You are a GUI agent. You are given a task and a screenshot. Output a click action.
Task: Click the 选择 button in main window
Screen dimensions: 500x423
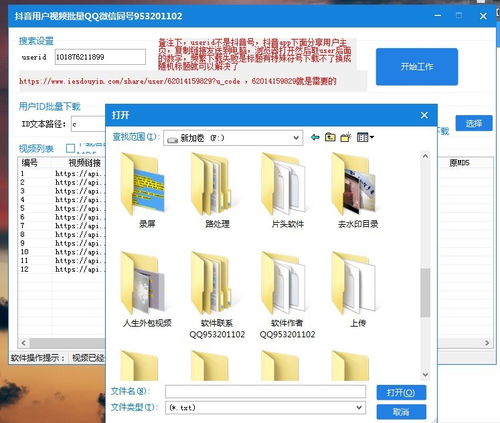(474, 123)
